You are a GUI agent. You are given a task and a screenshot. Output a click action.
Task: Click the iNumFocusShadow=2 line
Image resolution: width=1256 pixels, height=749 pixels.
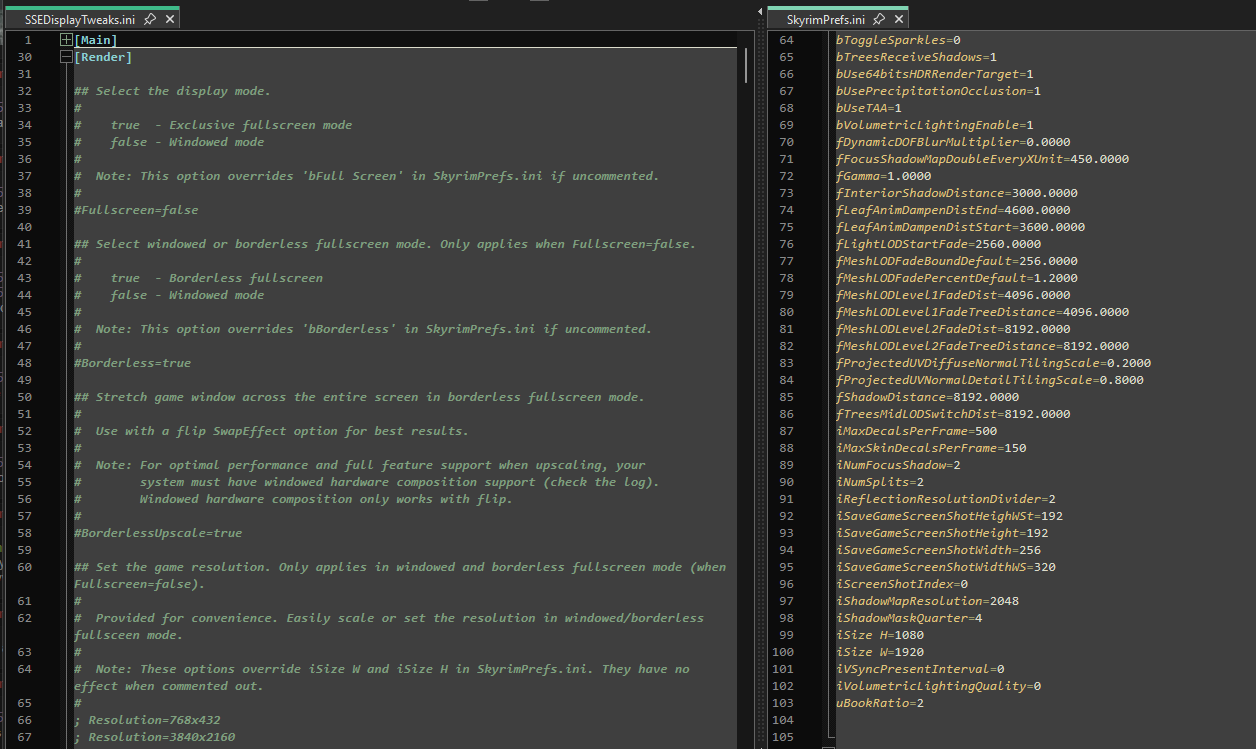[x=898, y=465]
